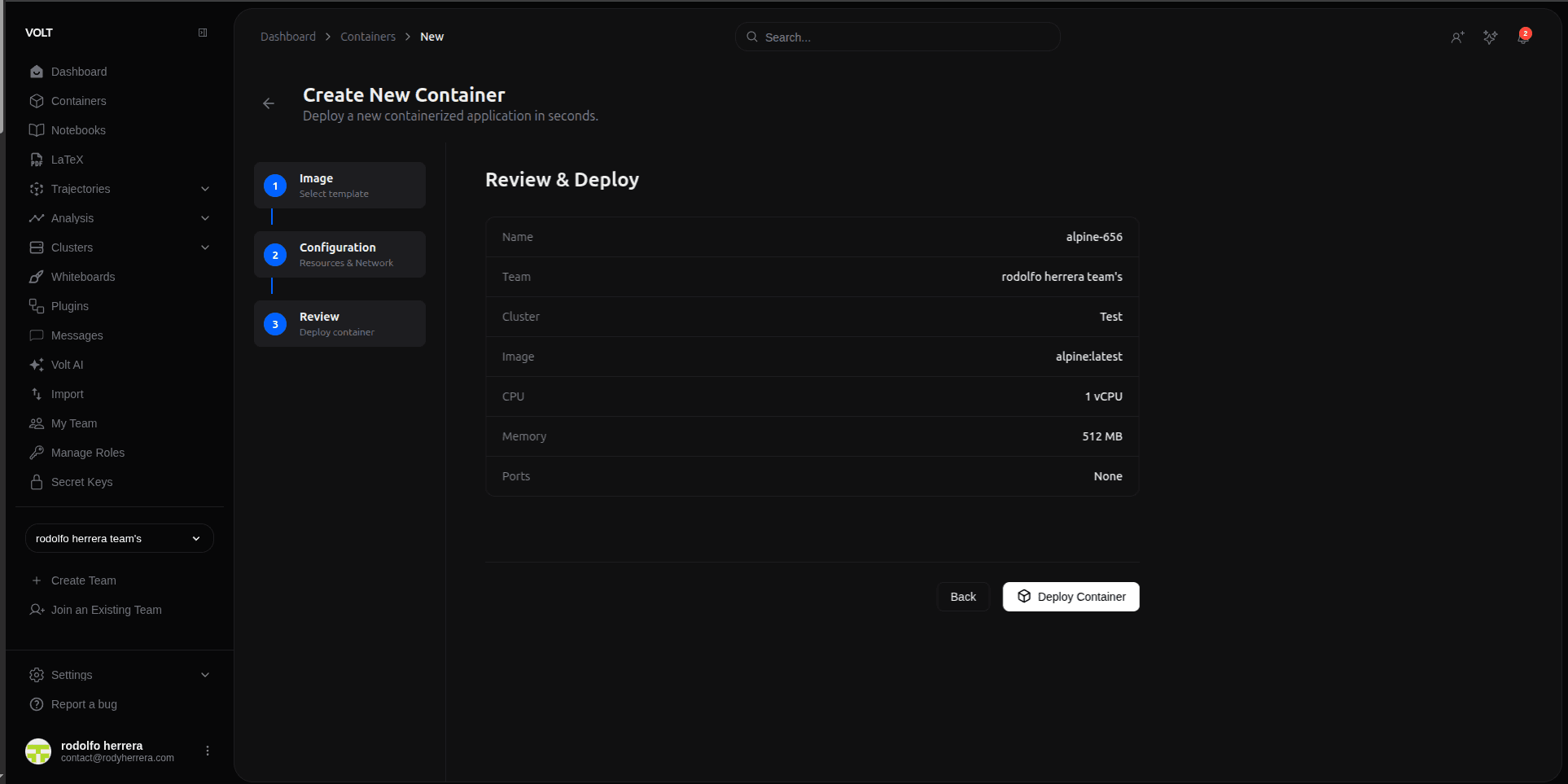Open notifications bell with 2 alerts
The width and height of the screenshot is (1568, 784).
1523,37
